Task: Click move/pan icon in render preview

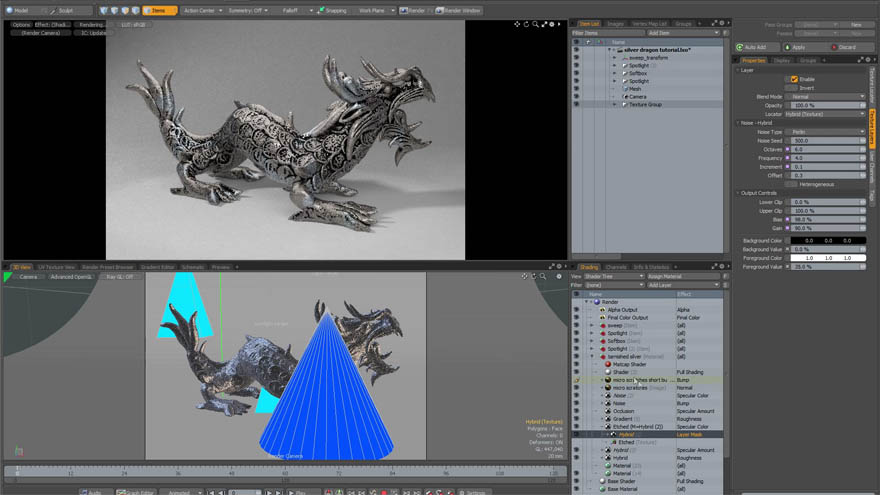Action: (517, 24)
